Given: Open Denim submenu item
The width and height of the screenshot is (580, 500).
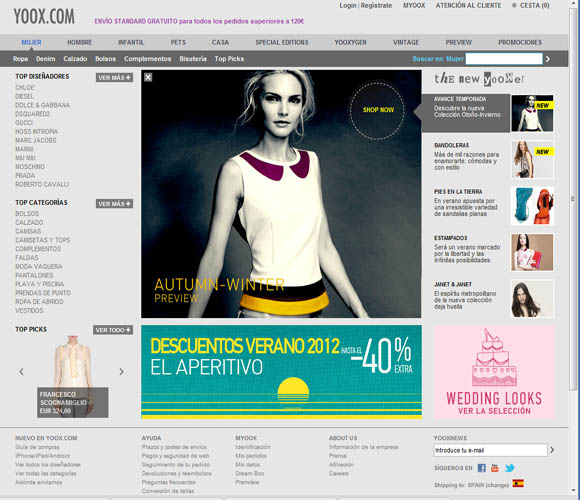Looking at the screenshot, I should tap(45, 59).
